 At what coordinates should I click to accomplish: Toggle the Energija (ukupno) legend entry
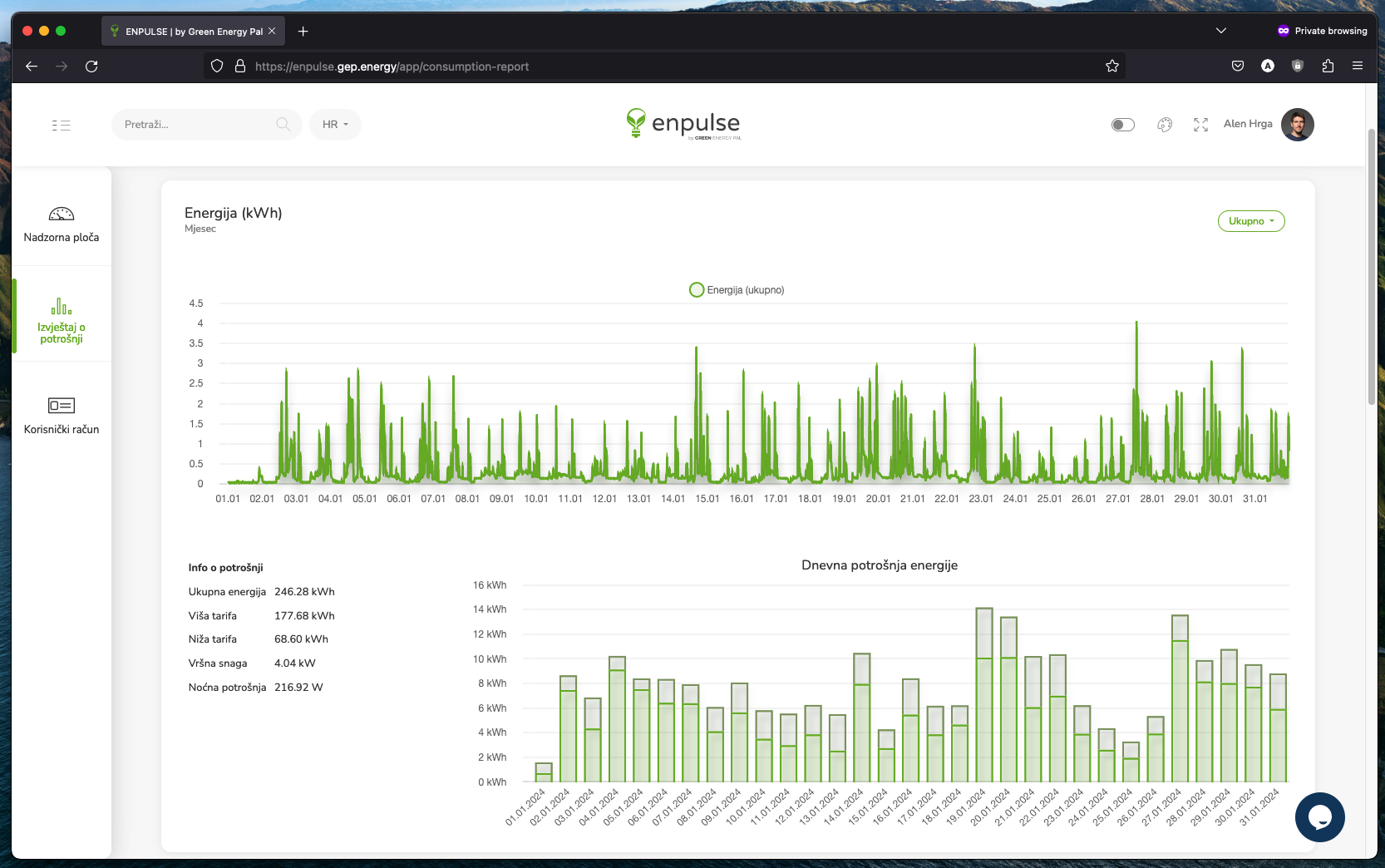737,290
